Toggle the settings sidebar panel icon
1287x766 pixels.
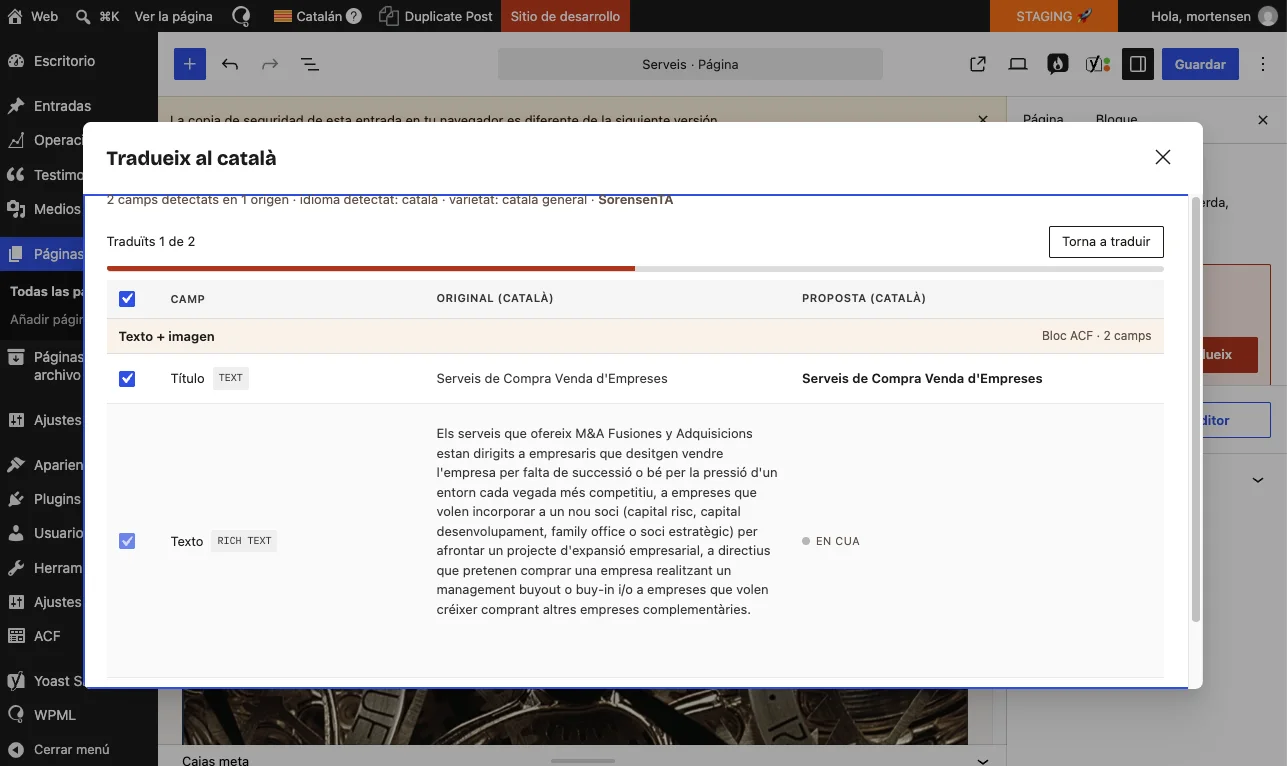1137,64
